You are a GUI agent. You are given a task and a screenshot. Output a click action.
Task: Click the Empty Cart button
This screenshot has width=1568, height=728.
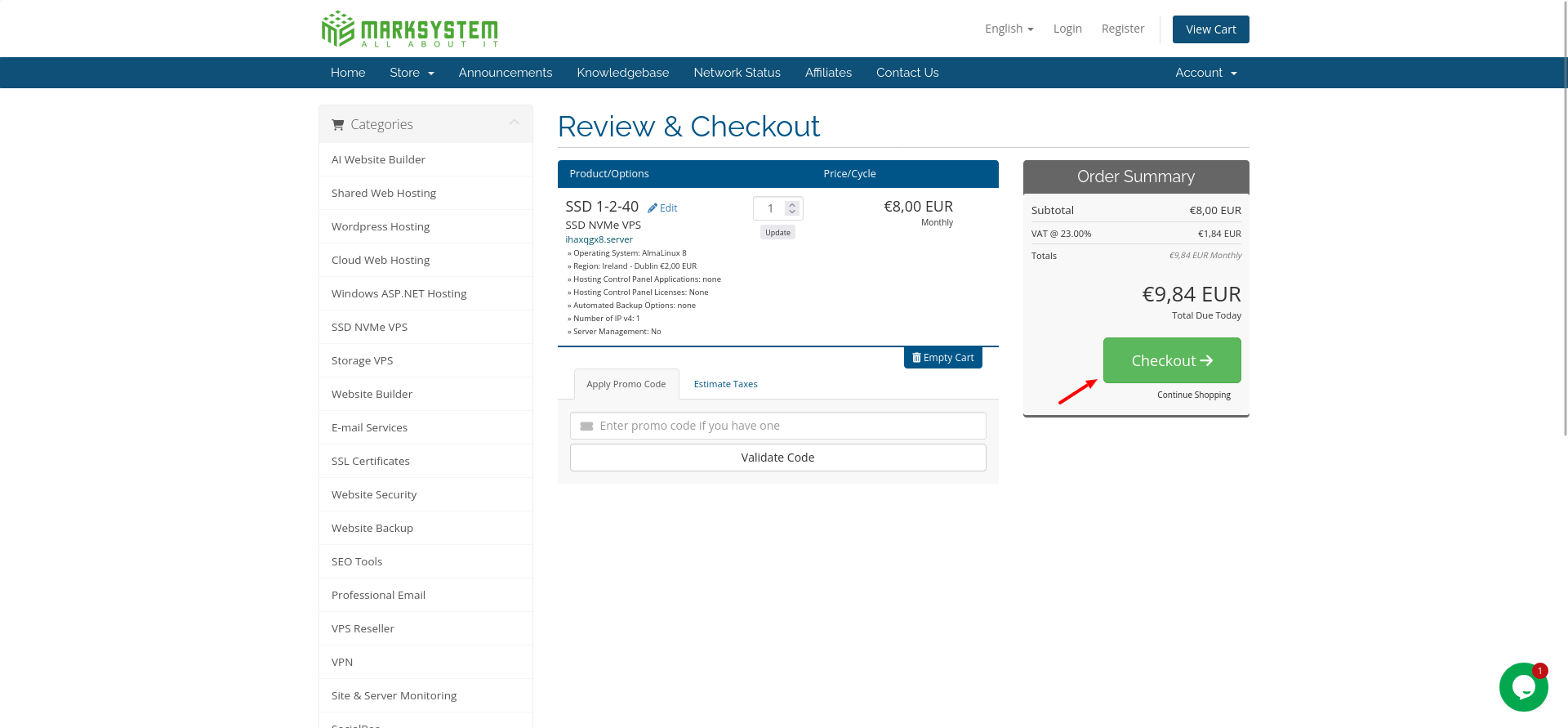(943, 358)
